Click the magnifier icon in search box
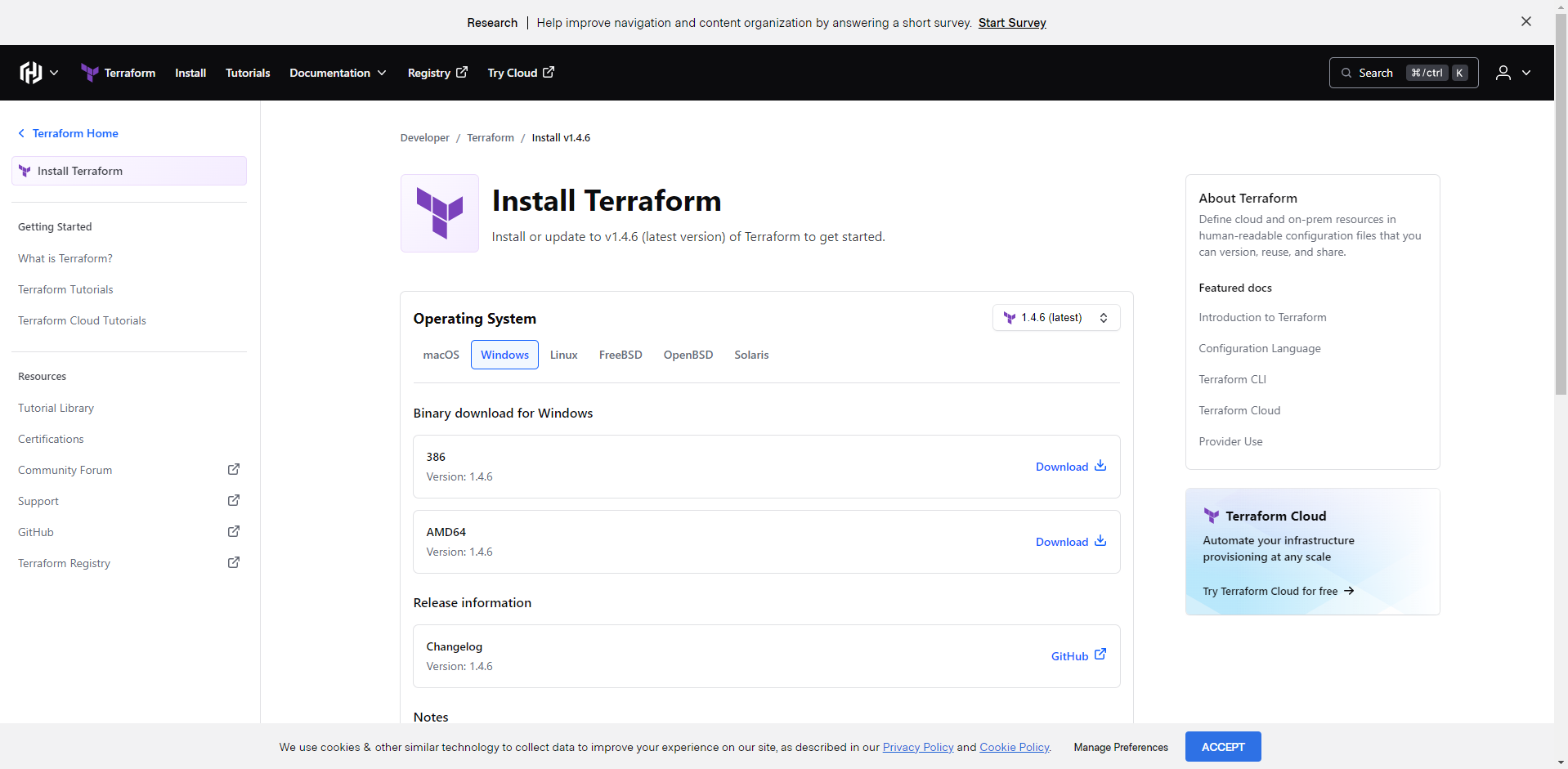The height and width of the screenshot is (769, 1568). click(x=1346, y=73)
